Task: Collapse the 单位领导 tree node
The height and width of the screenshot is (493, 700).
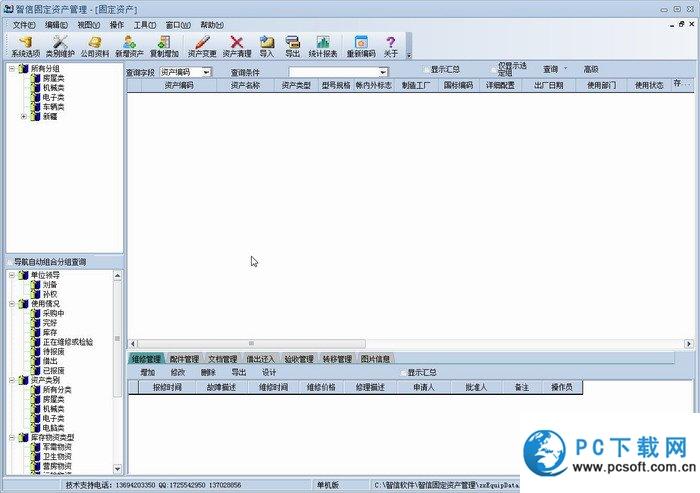Action: pos(12,275)
